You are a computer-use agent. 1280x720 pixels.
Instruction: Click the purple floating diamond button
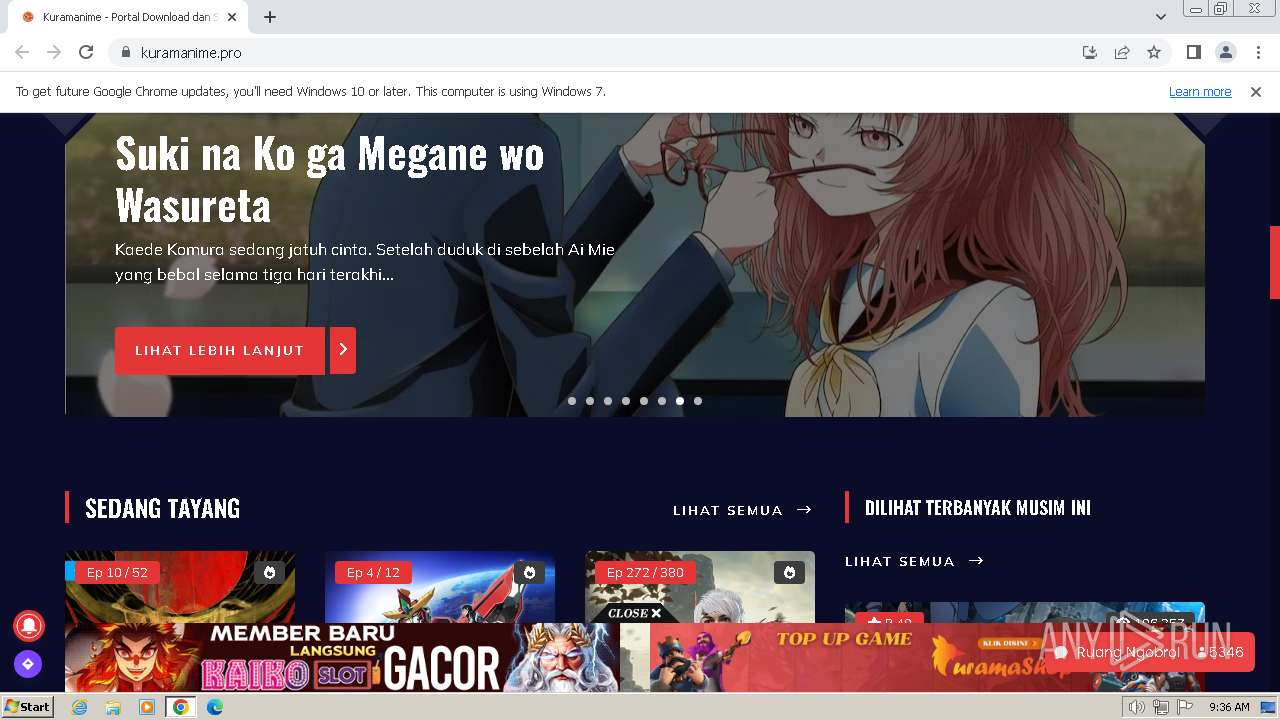(28, 664)
